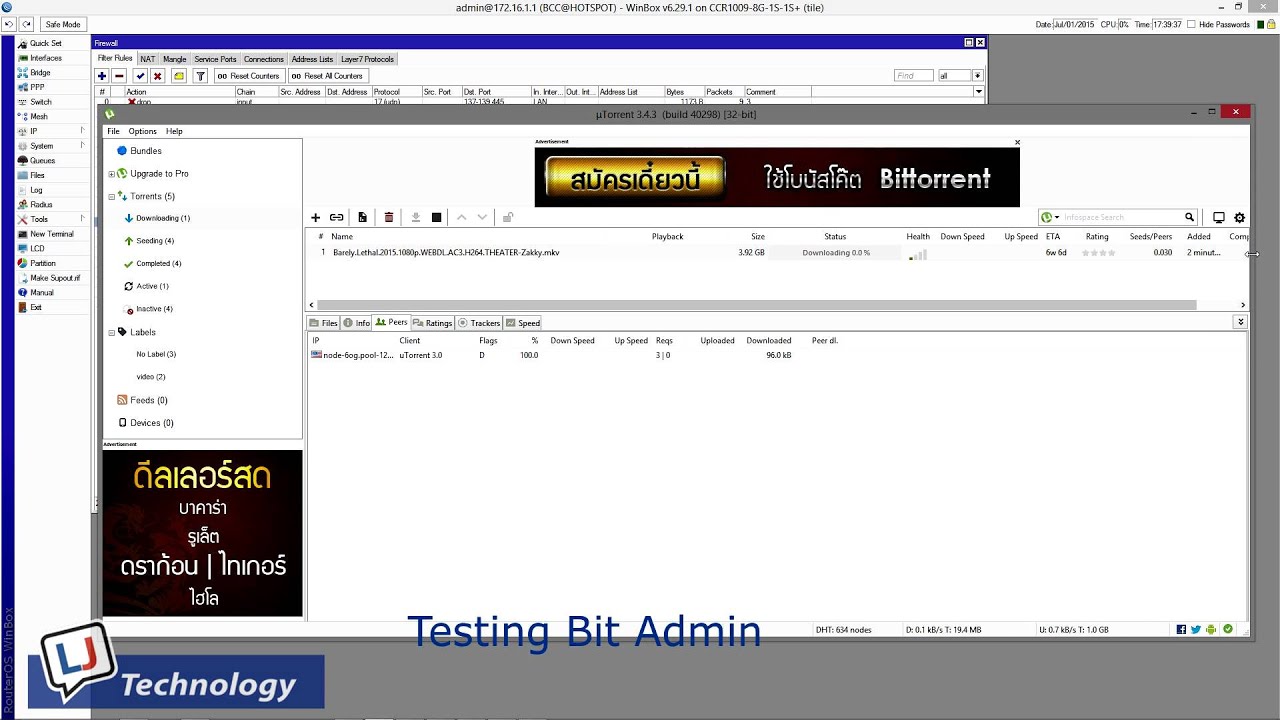The width and height of the screenshot is (1280, 720).
Task: Expand the IP submenu in WinBox sidebar
Action: coord(82,131)
